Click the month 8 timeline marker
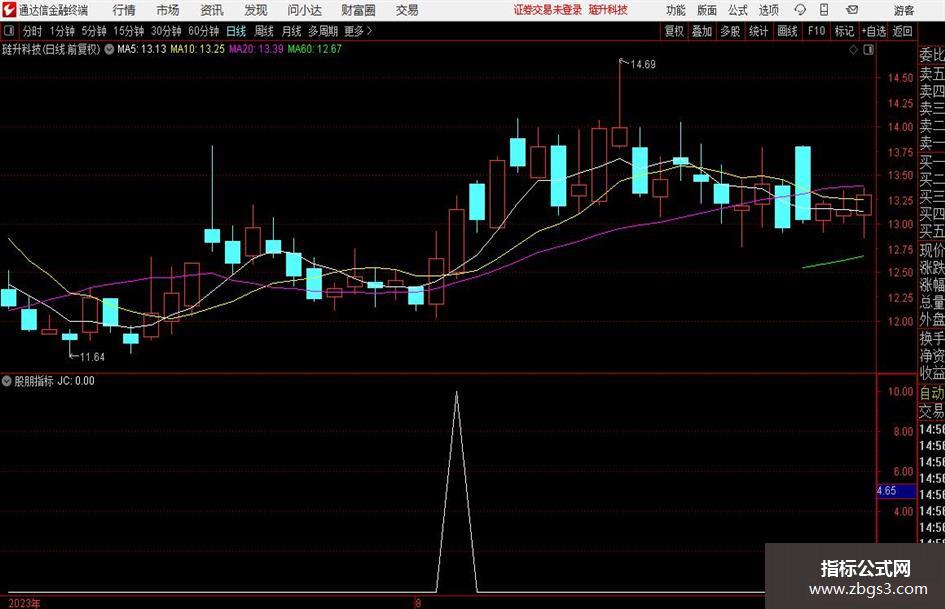 418,603
